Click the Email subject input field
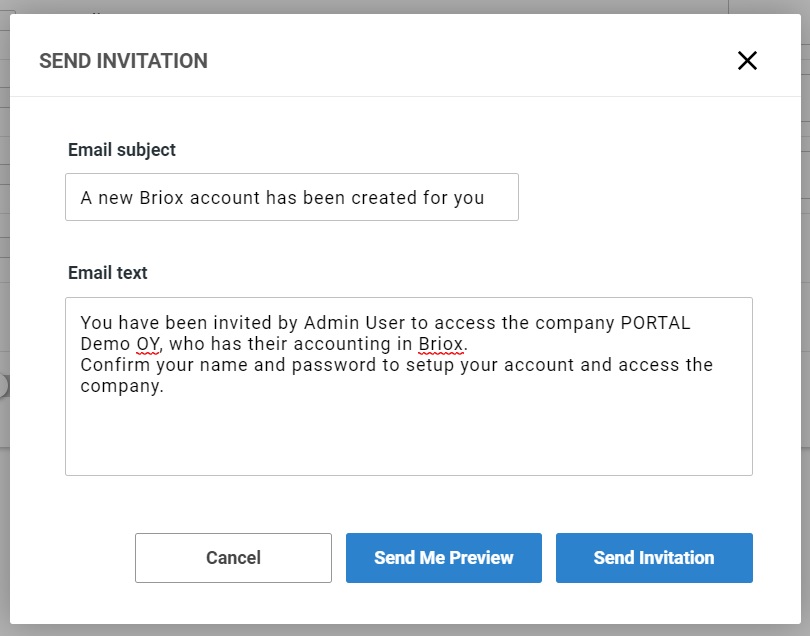Screen dimensions: 810x636 point(292,197)
